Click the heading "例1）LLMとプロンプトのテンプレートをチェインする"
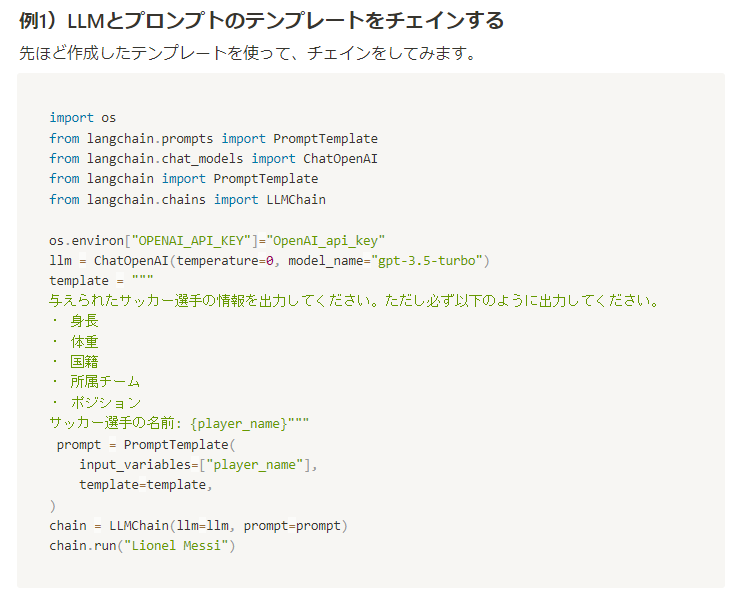Image resolution: width=739 pixels, height=593 pixels. pos(261,20)
